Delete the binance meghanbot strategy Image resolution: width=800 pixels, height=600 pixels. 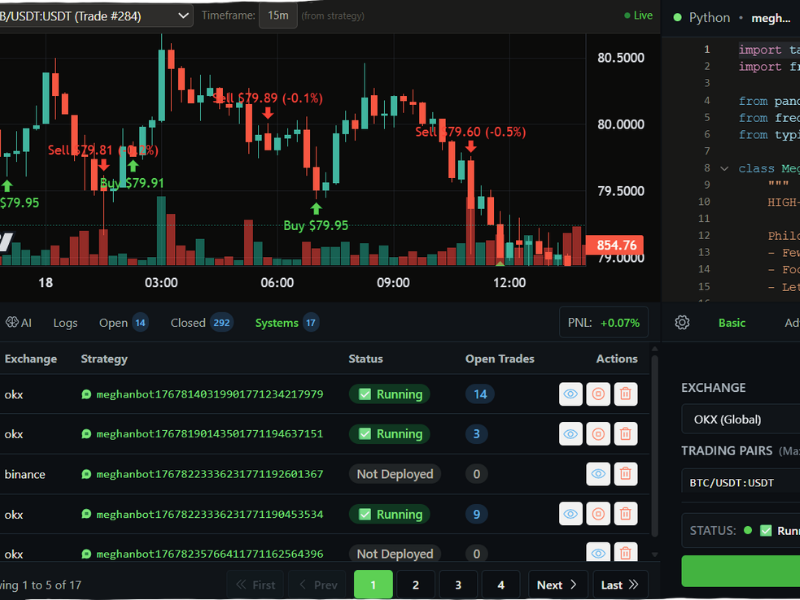click(626, 473)
